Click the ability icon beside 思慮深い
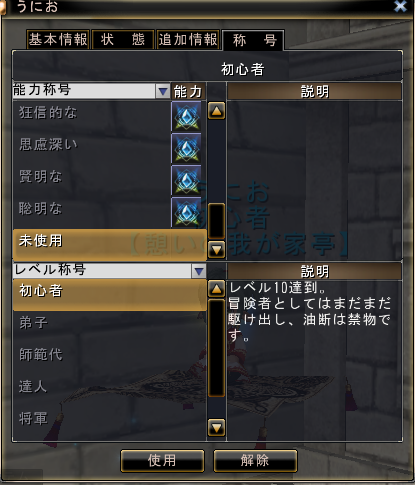Viewport: 415px width, 485px height. coord(186,149)
